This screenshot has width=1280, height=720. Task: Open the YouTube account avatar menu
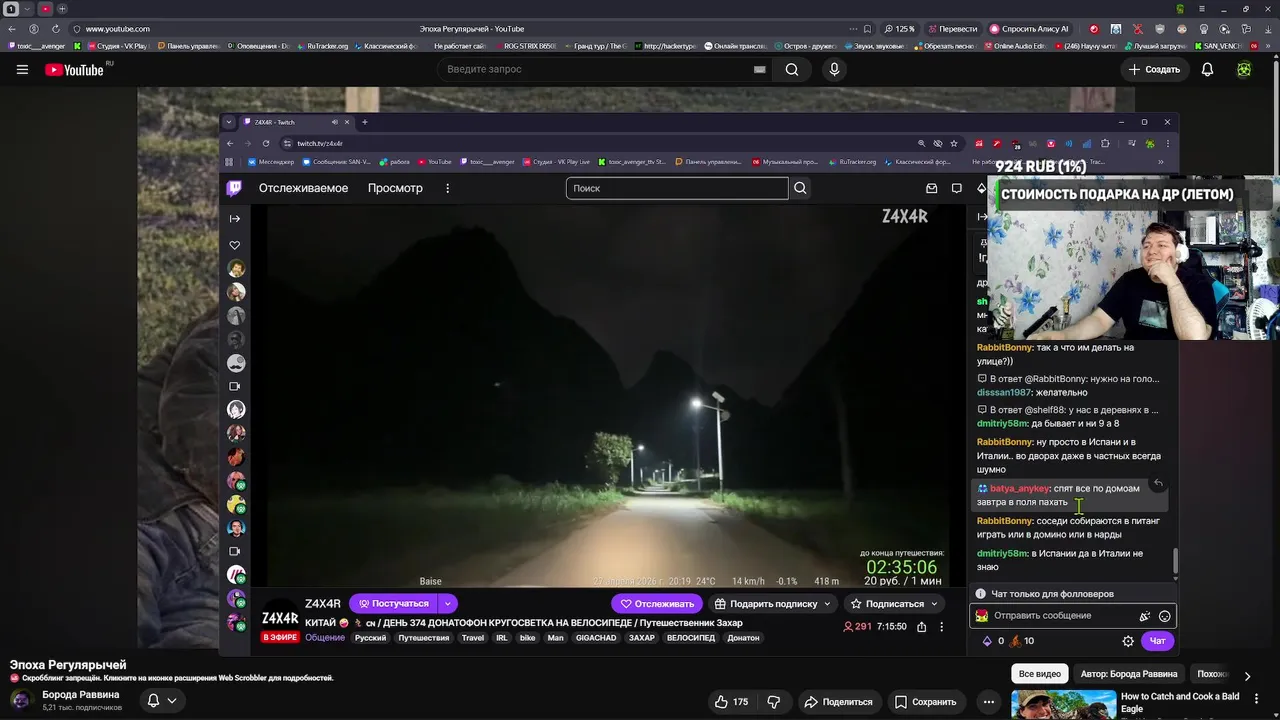[1244, 69]
